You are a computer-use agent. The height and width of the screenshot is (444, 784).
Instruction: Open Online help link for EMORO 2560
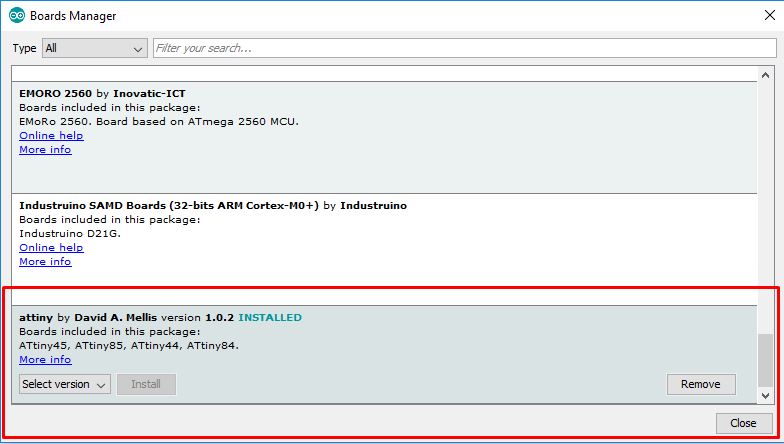point(51,136)
